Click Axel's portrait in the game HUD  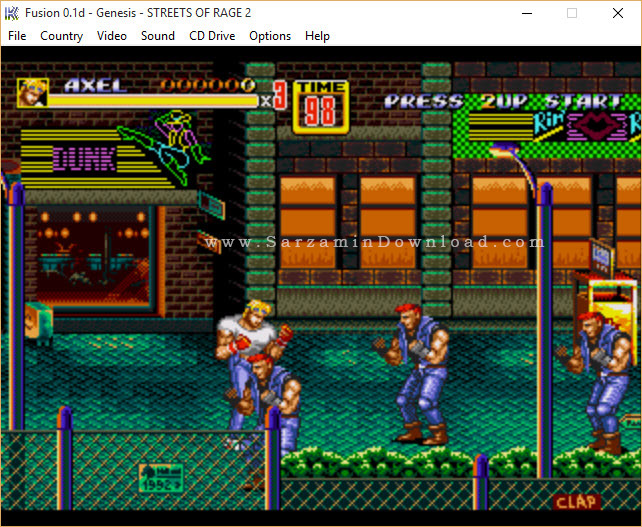(33, 93)
